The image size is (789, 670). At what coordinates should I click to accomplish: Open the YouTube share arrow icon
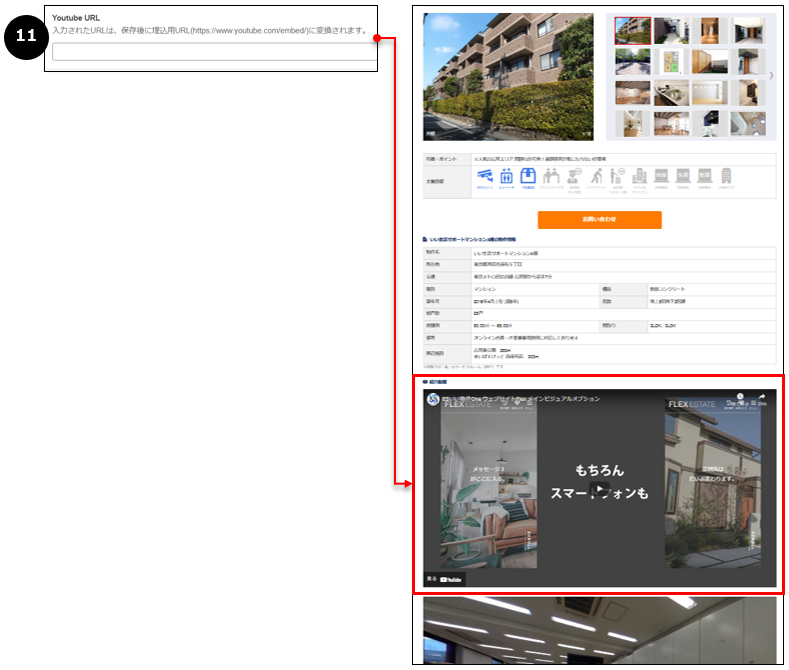[x=761, y=397]
